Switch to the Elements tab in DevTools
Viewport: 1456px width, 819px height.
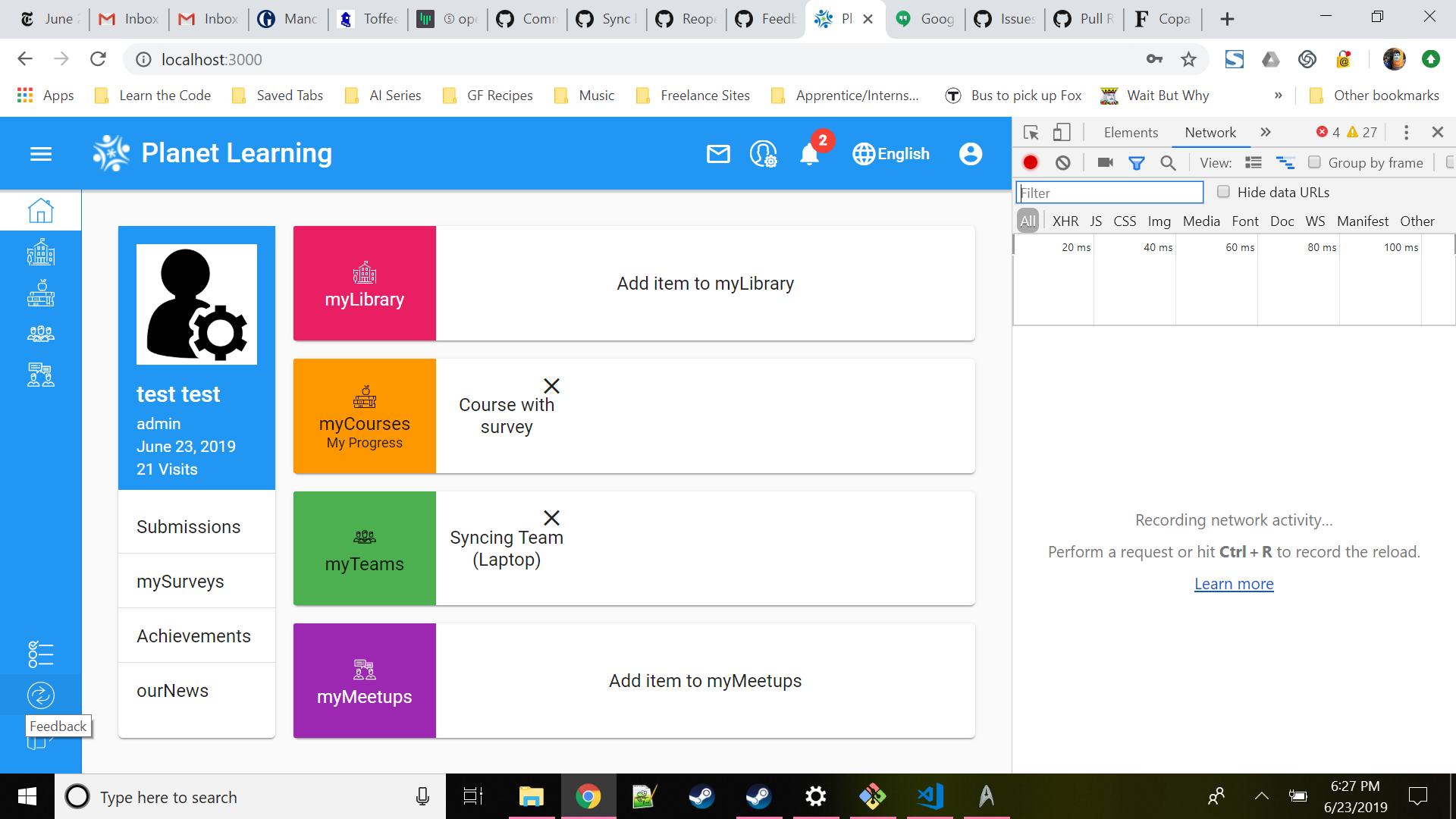1130,132
